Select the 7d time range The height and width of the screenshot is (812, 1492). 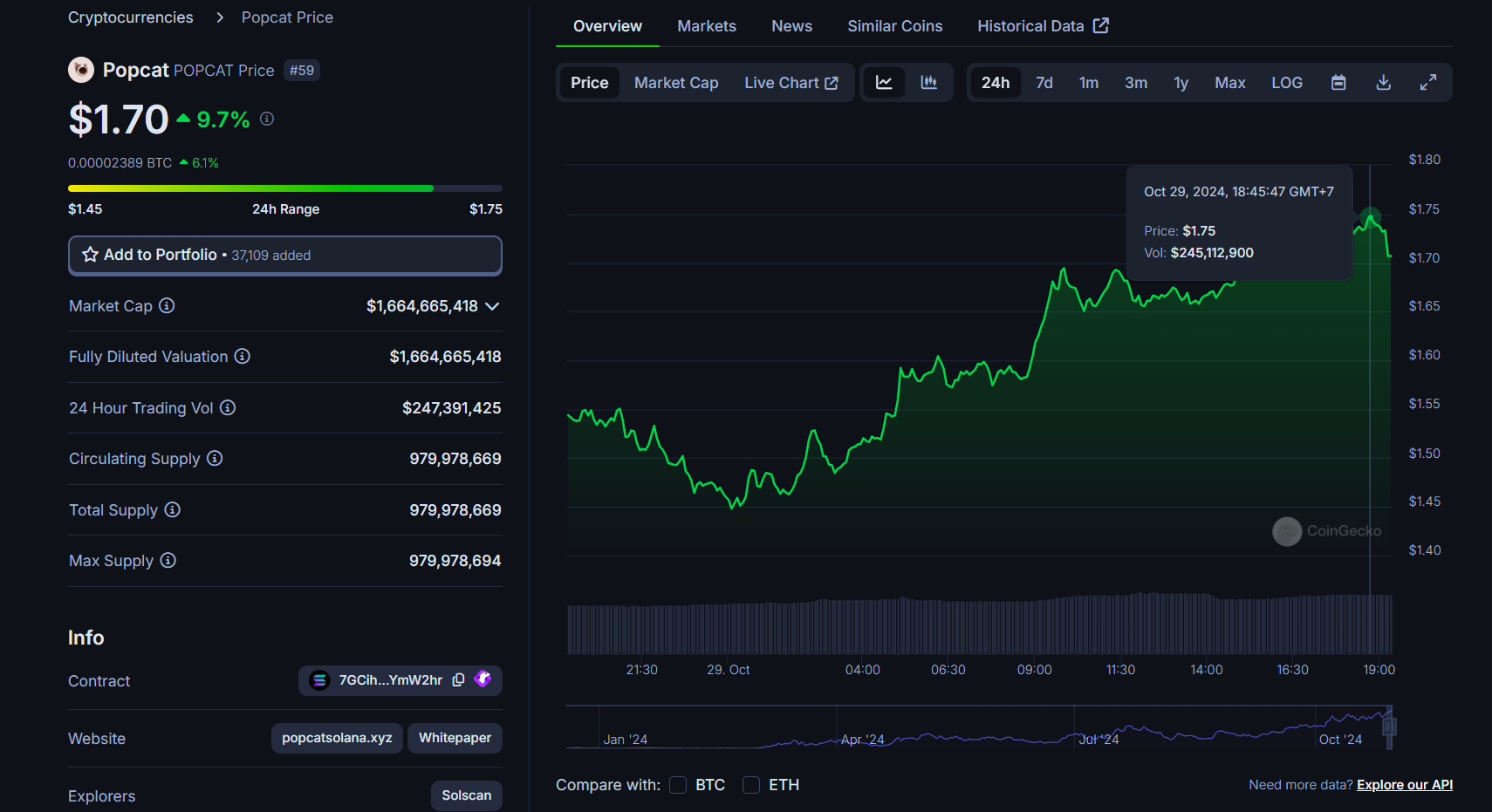pyautogui.click(x=1044, y=83)
